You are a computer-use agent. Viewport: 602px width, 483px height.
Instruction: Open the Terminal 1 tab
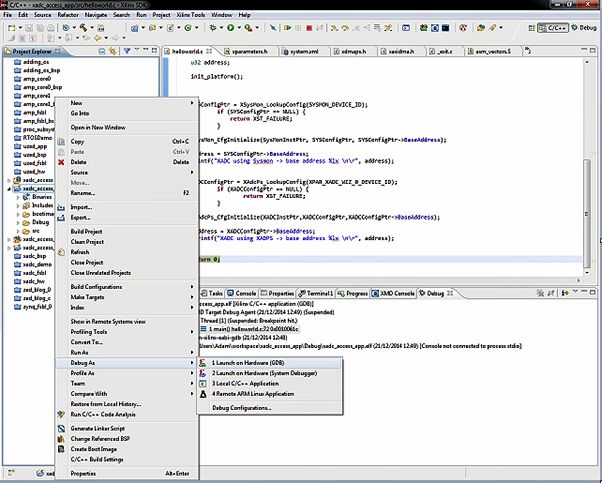(316, 293)
